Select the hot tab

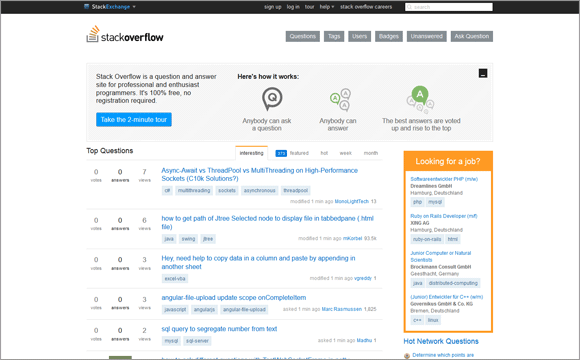click(x=324, y=153)
